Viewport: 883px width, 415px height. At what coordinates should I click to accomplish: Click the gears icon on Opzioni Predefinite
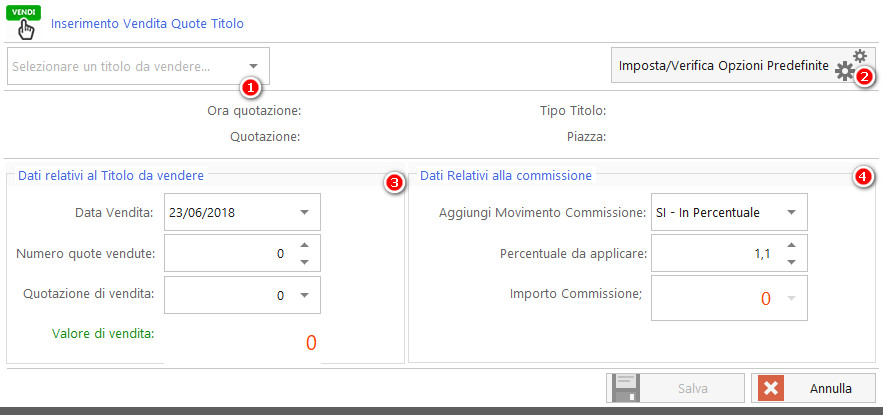[x=850, y=66]
